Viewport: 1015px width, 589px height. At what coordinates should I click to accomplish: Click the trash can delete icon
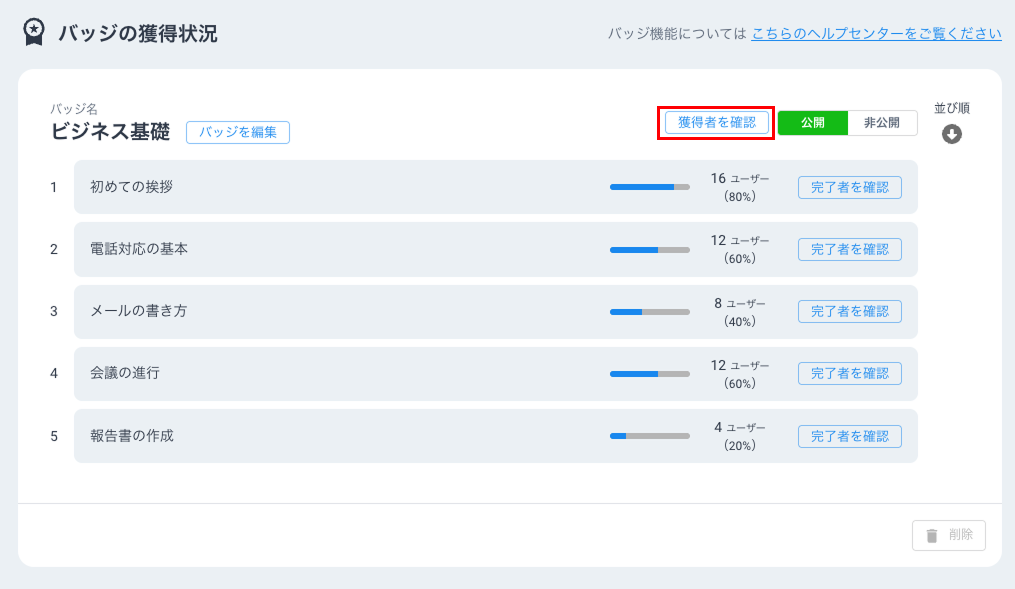[932, 535]
